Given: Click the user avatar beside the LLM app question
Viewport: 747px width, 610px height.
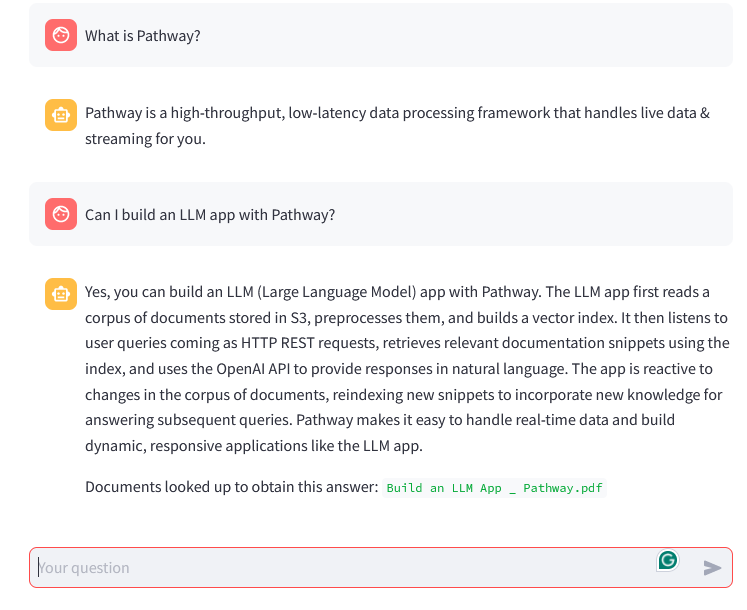Looking at the screenshot, I should click(61, 214).
